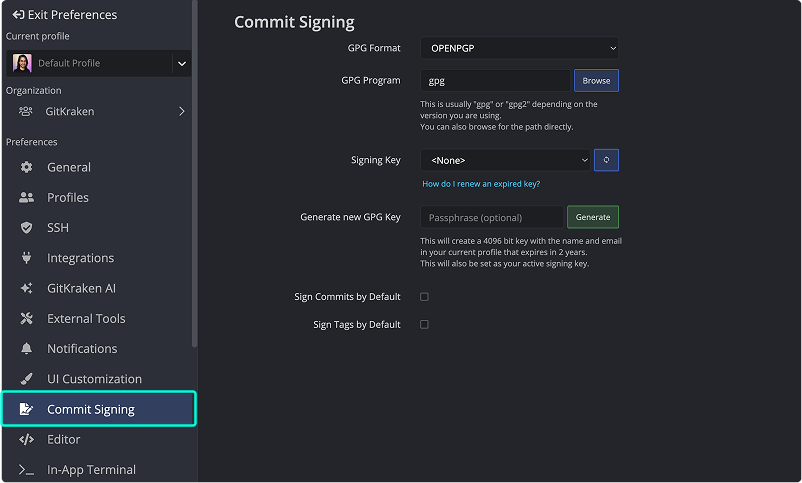Click the Browse button for GPG Program
Viewport: 802px width, 483px height.
[596, 80]
